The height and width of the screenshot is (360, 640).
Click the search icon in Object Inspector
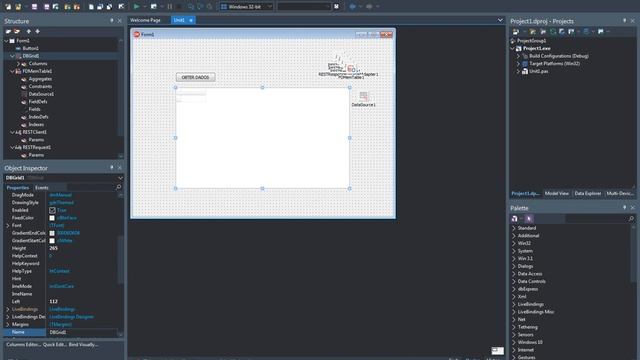[x=118, y=187]
